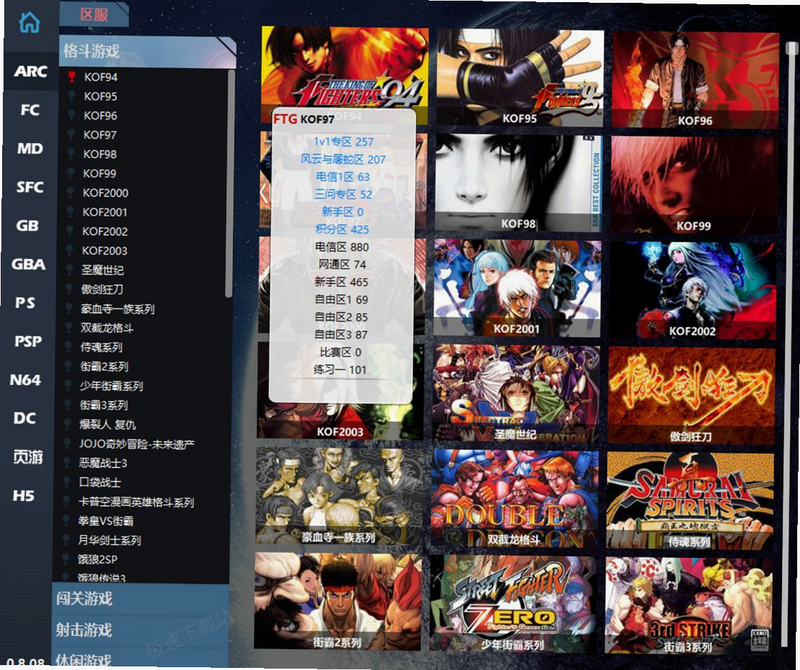
Task: Select the ARC platform tab
Action: (x=31, y=71)
